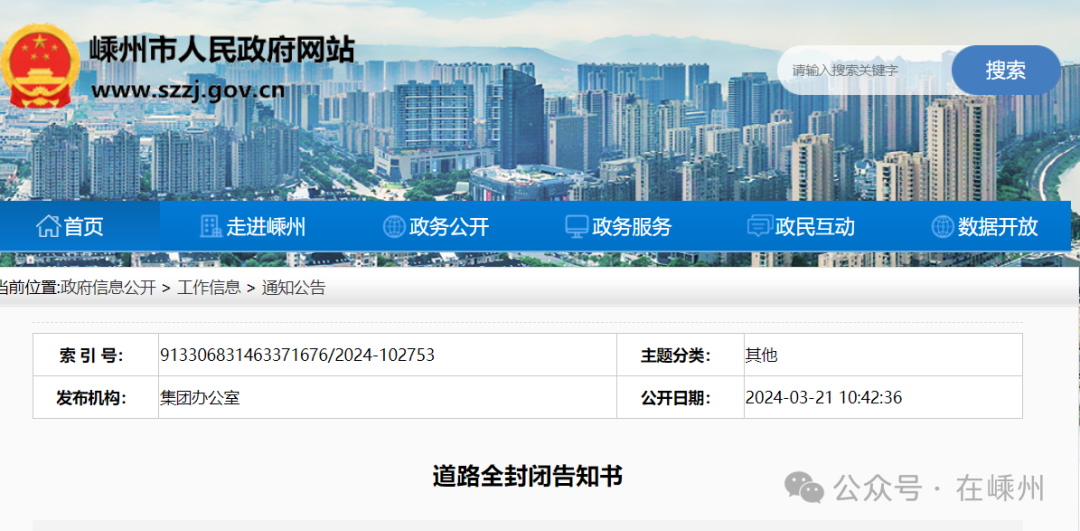This screenshot has height=531, width=1080.
Task: Click the house icon beside 首页
Action: point(47,227)
